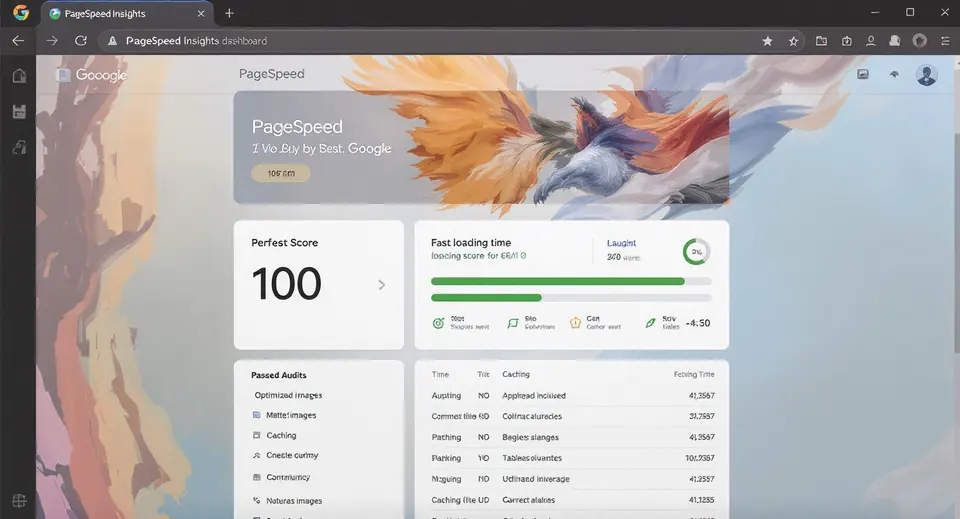Click the browser forward arrow
960x519 pixels.
pyautogui.click(x=52, y=40)
